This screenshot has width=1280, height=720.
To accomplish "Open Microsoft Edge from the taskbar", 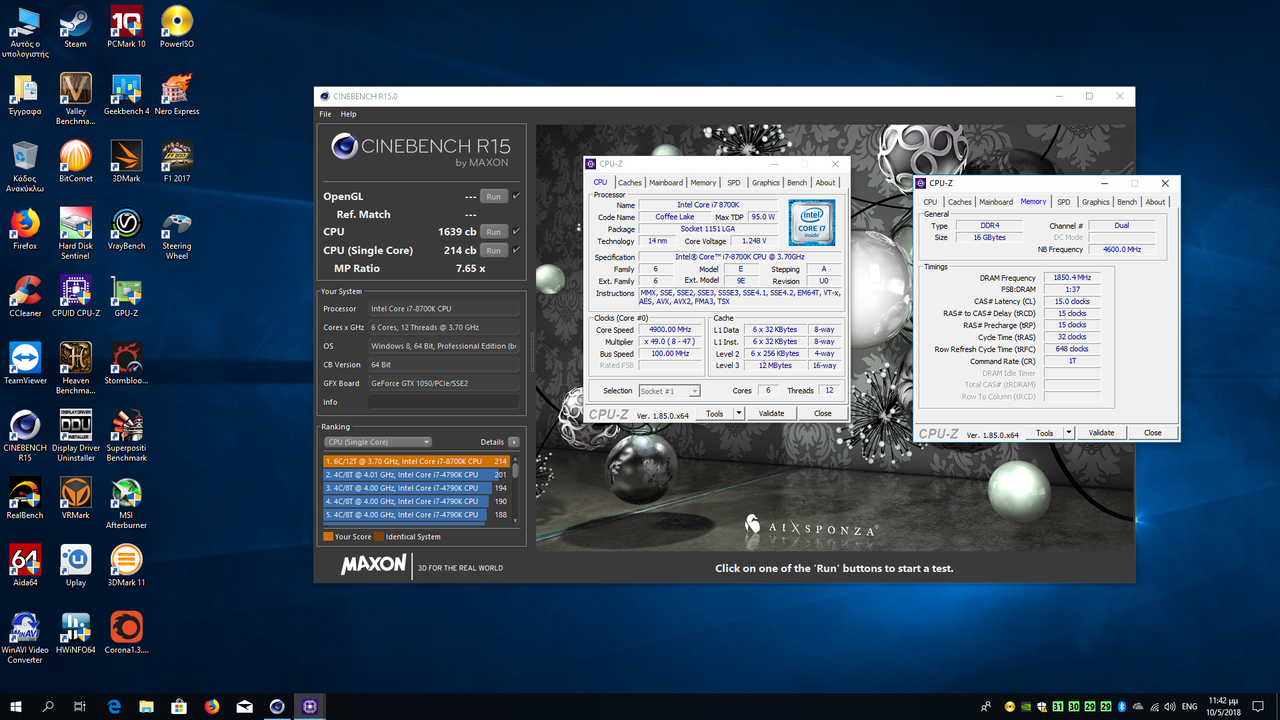I will [114, 706].
